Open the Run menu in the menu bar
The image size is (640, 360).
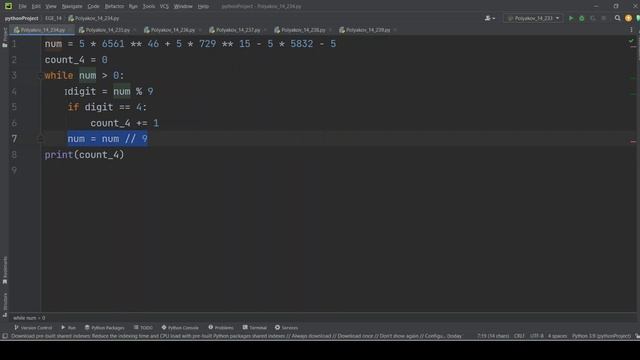click(x=133, y=6)
